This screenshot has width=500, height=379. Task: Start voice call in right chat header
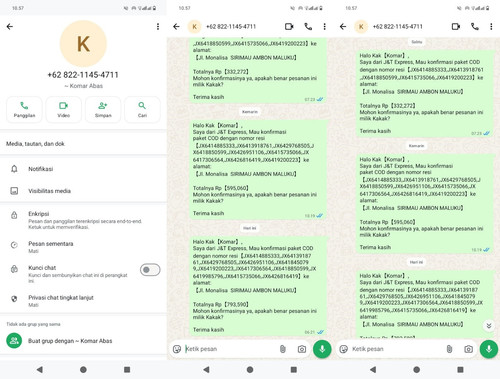point(475,27)
